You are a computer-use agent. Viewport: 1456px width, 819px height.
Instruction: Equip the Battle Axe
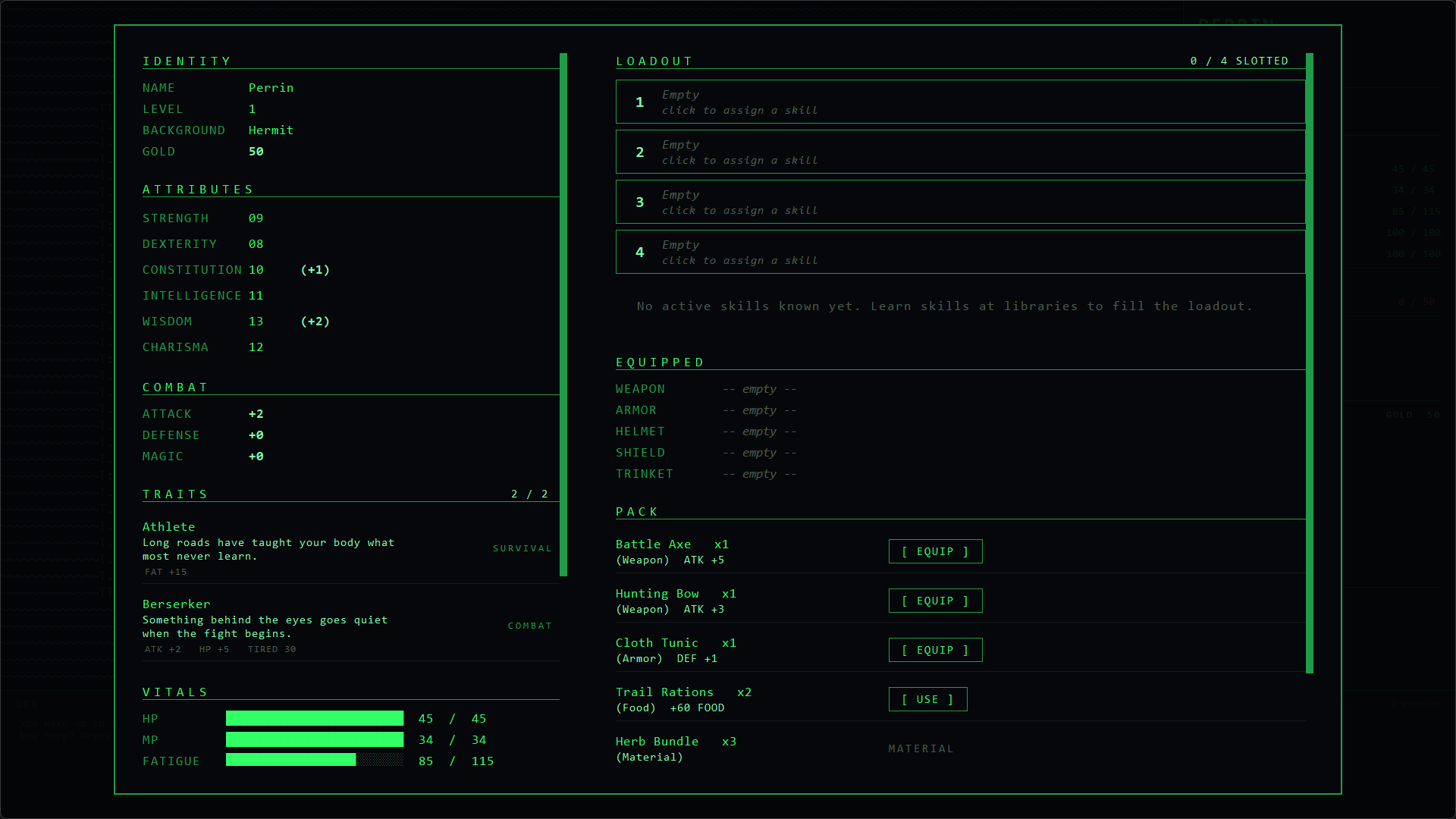tap(935, 551)
